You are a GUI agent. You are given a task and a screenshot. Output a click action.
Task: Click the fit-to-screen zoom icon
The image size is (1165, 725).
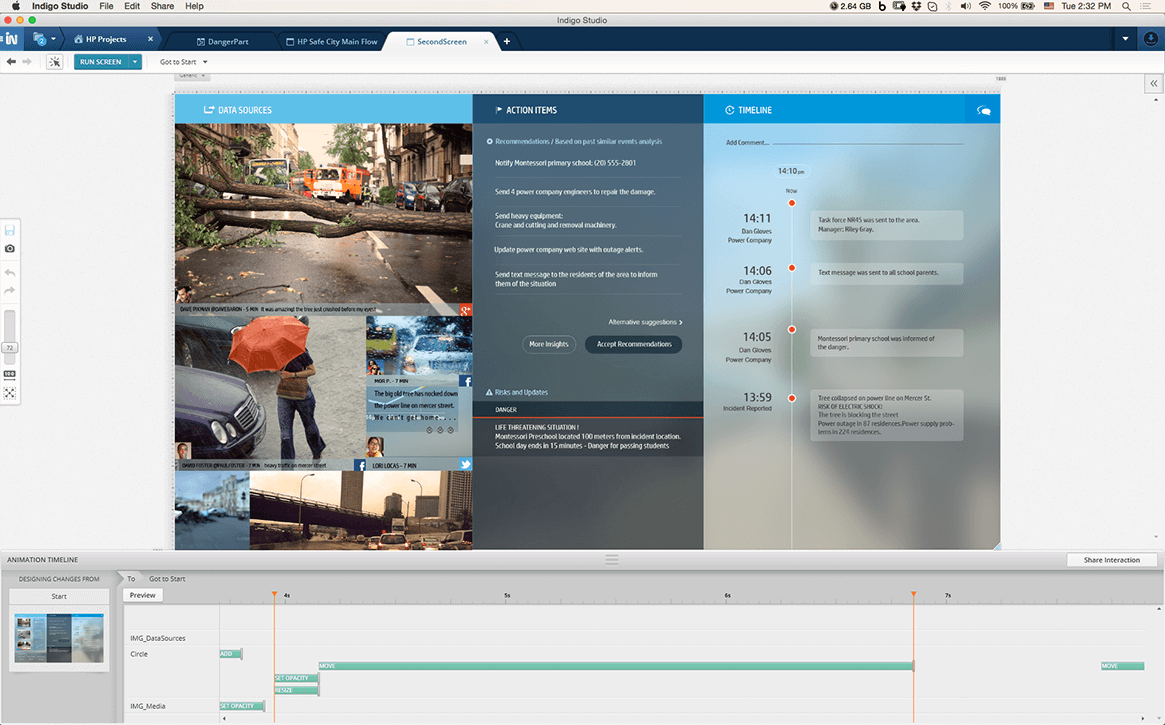[x=10, y=393]
